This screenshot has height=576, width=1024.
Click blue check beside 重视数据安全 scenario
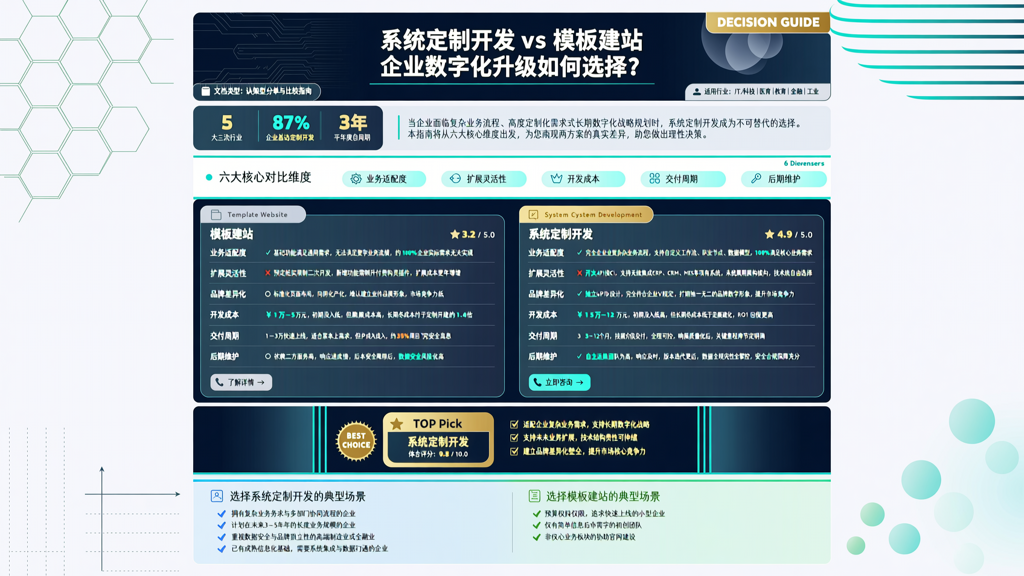click(221, 537)
